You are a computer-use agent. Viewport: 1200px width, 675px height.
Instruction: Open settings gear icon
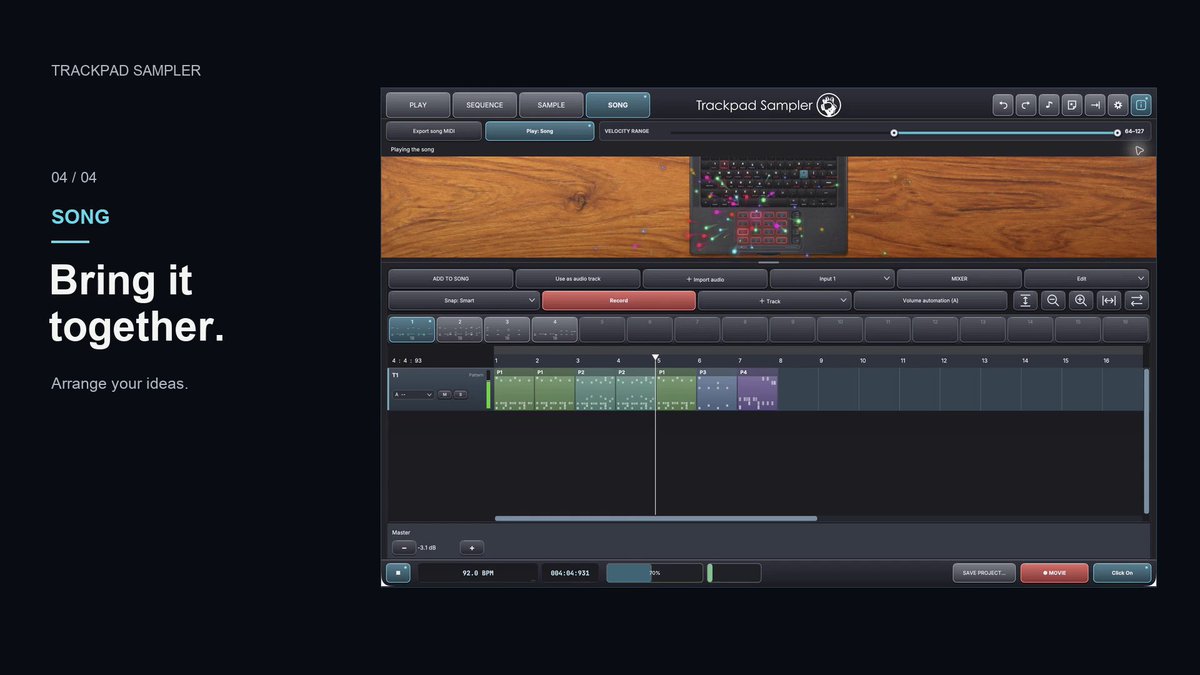pos(1118,105)
